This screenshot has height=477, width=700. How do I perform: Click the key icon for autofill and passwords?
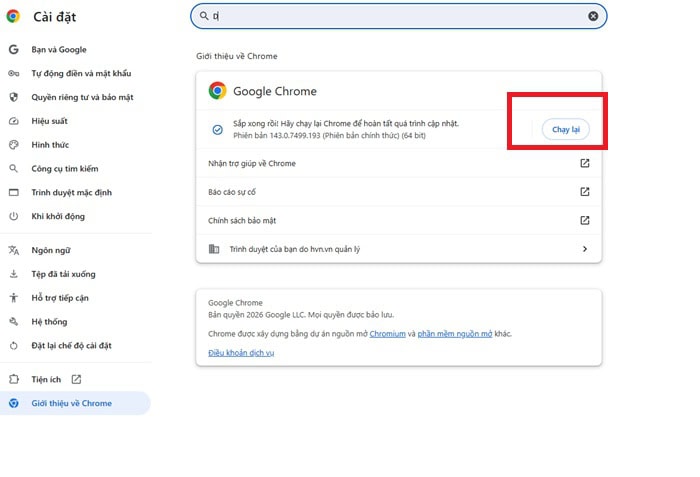click(x=14, y=73)
